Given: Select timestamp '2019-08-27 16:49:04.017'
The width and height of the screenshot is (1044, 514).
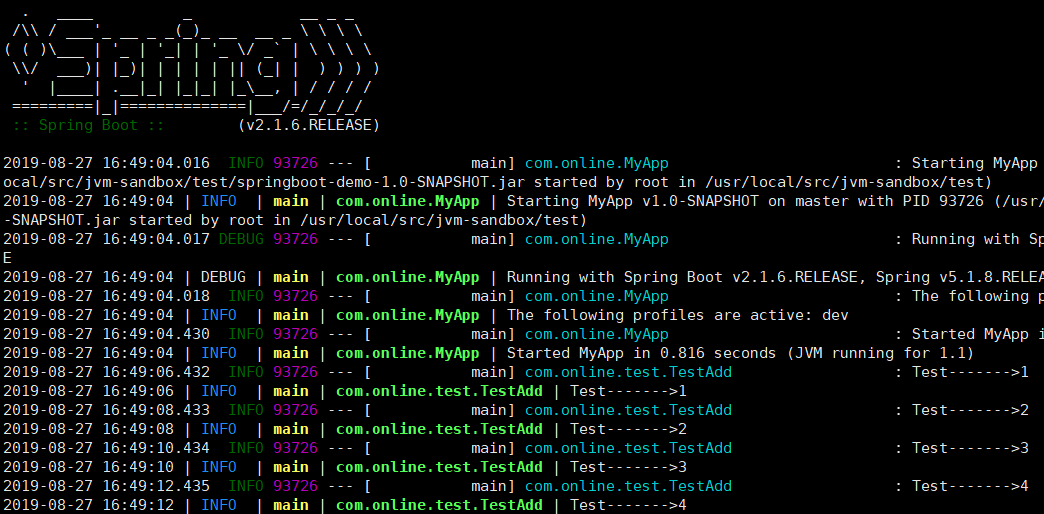Looking at the screenshot, I should pos(107,239).
